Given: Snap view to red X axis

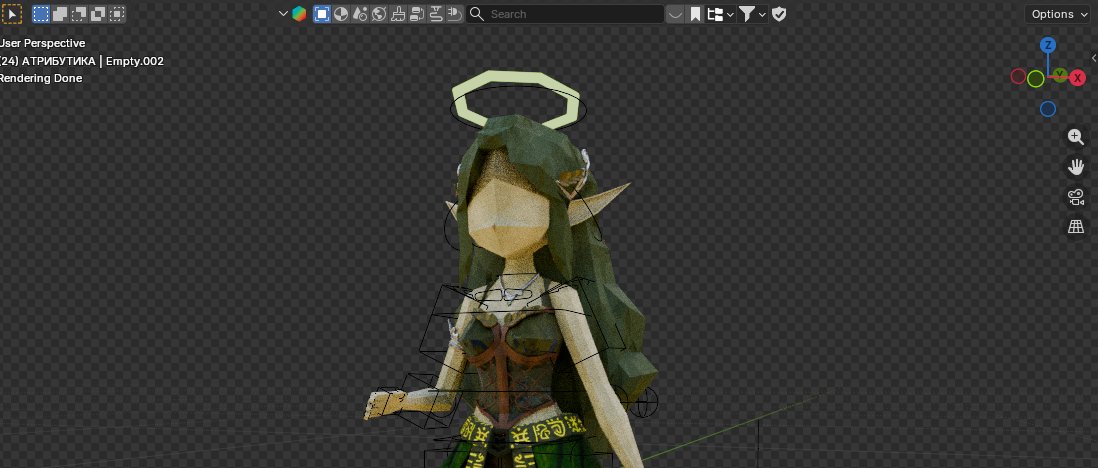Looking at the screenshot, I should (x=1078, y=78).
